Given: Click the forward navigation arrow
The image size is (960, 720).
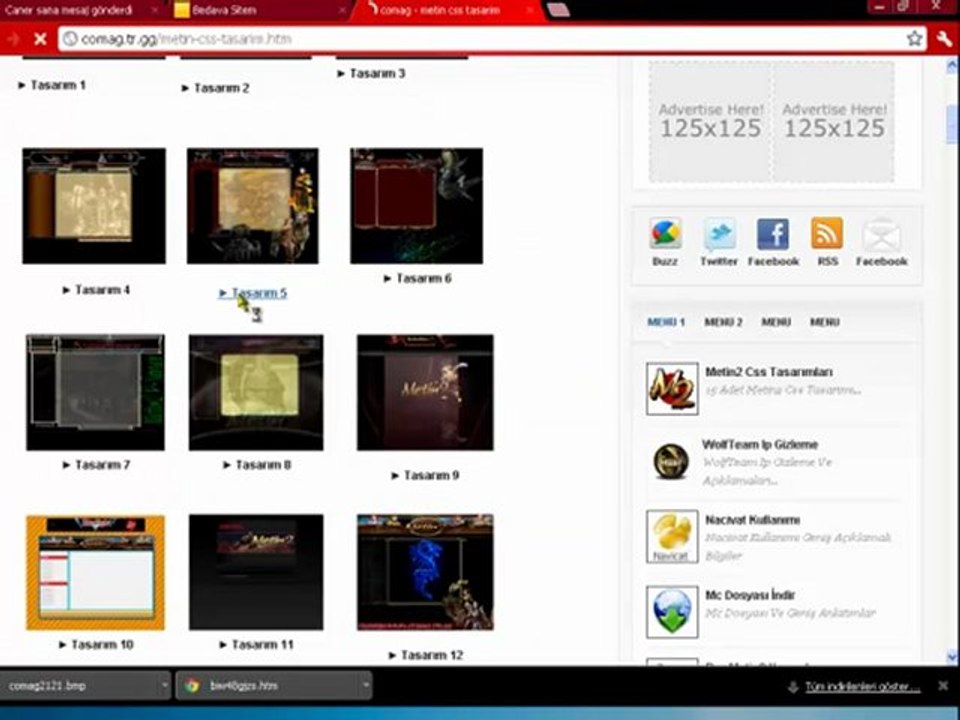Looking at the screenshot, I should point(13,39).
